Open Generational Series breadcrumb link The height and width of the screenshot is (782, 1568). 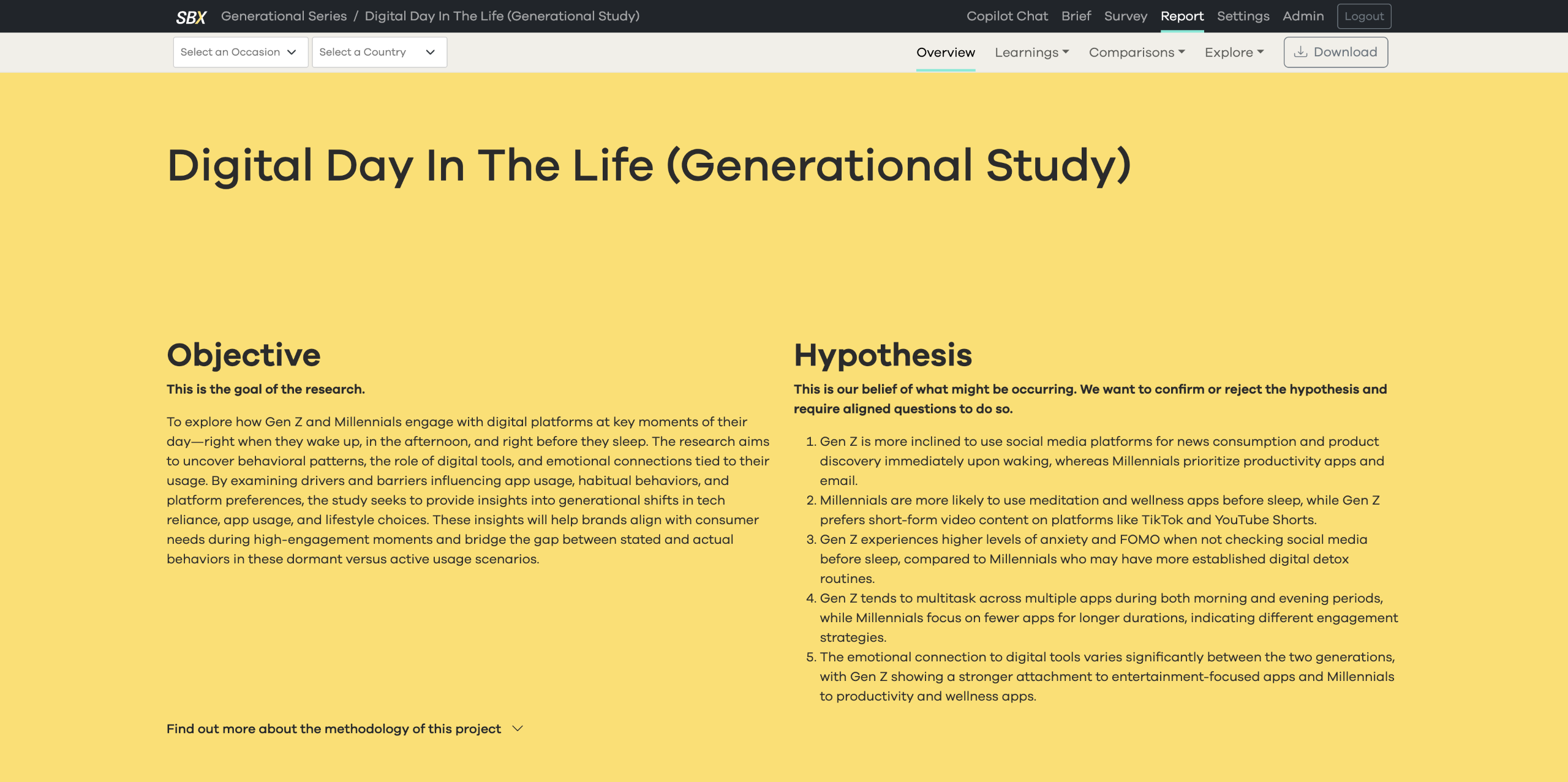click(x=284, y=17)
